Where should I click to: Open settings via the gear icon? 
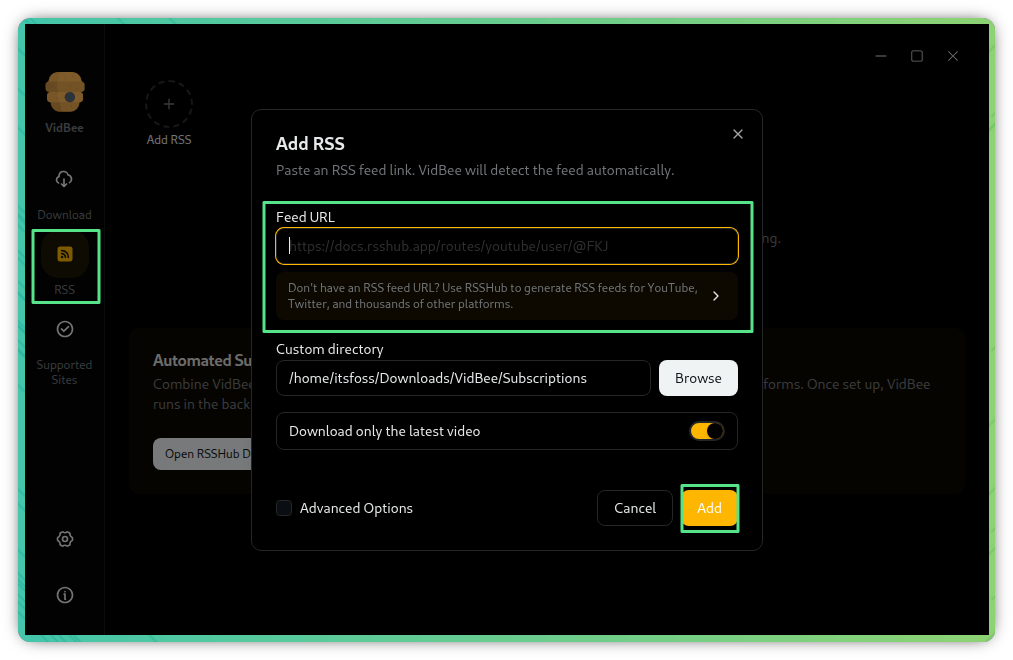pyautogui.click(x=65, y=539)
